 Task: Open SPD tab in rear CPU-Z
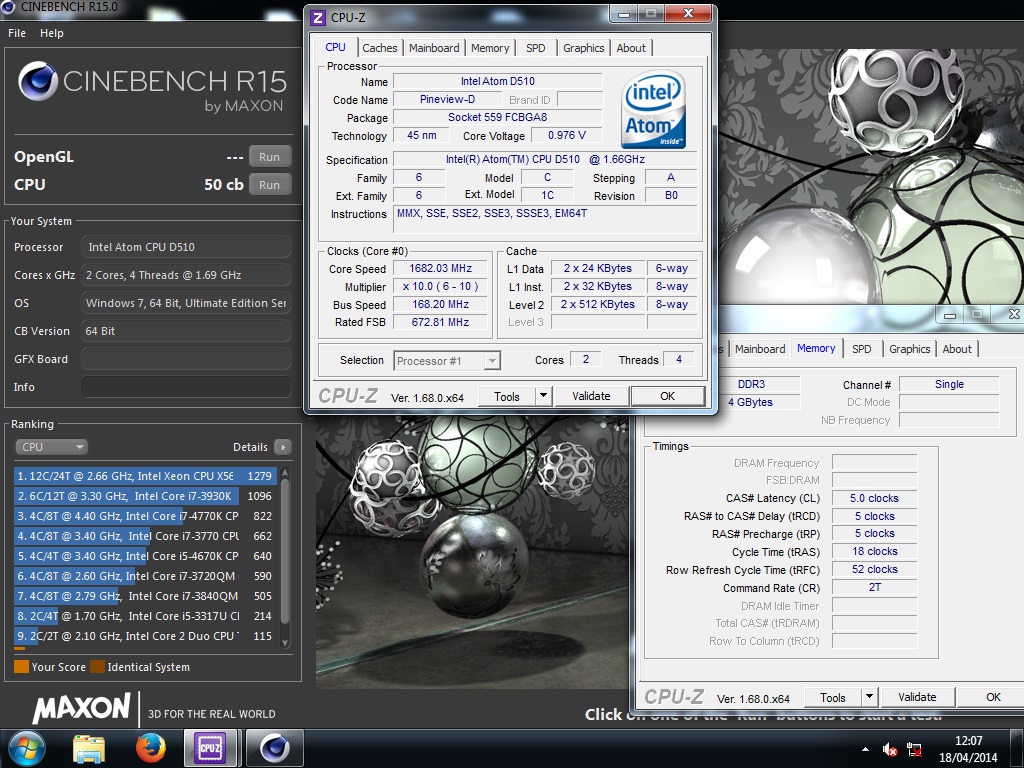(x=861, y=349)
